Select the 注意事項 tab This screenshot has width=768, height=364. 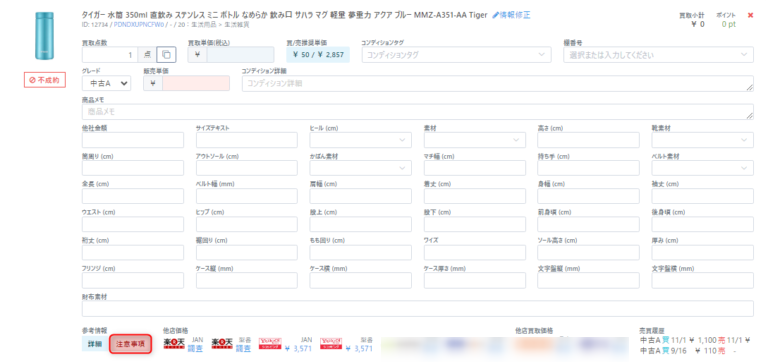[x=130, y=344]
